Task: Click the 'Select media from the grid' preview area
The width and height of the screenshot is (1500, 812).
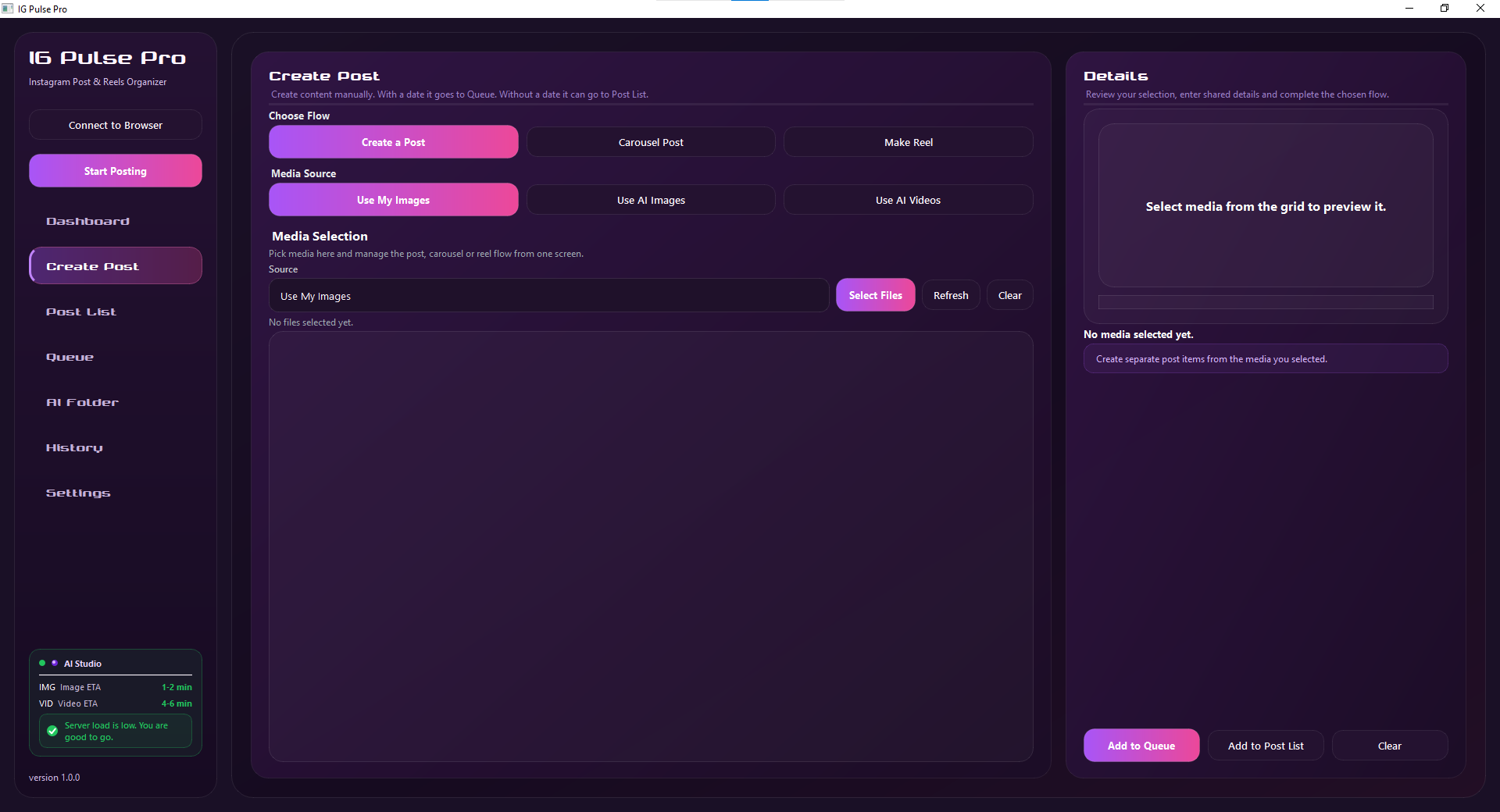Action: click(1266, 206)
